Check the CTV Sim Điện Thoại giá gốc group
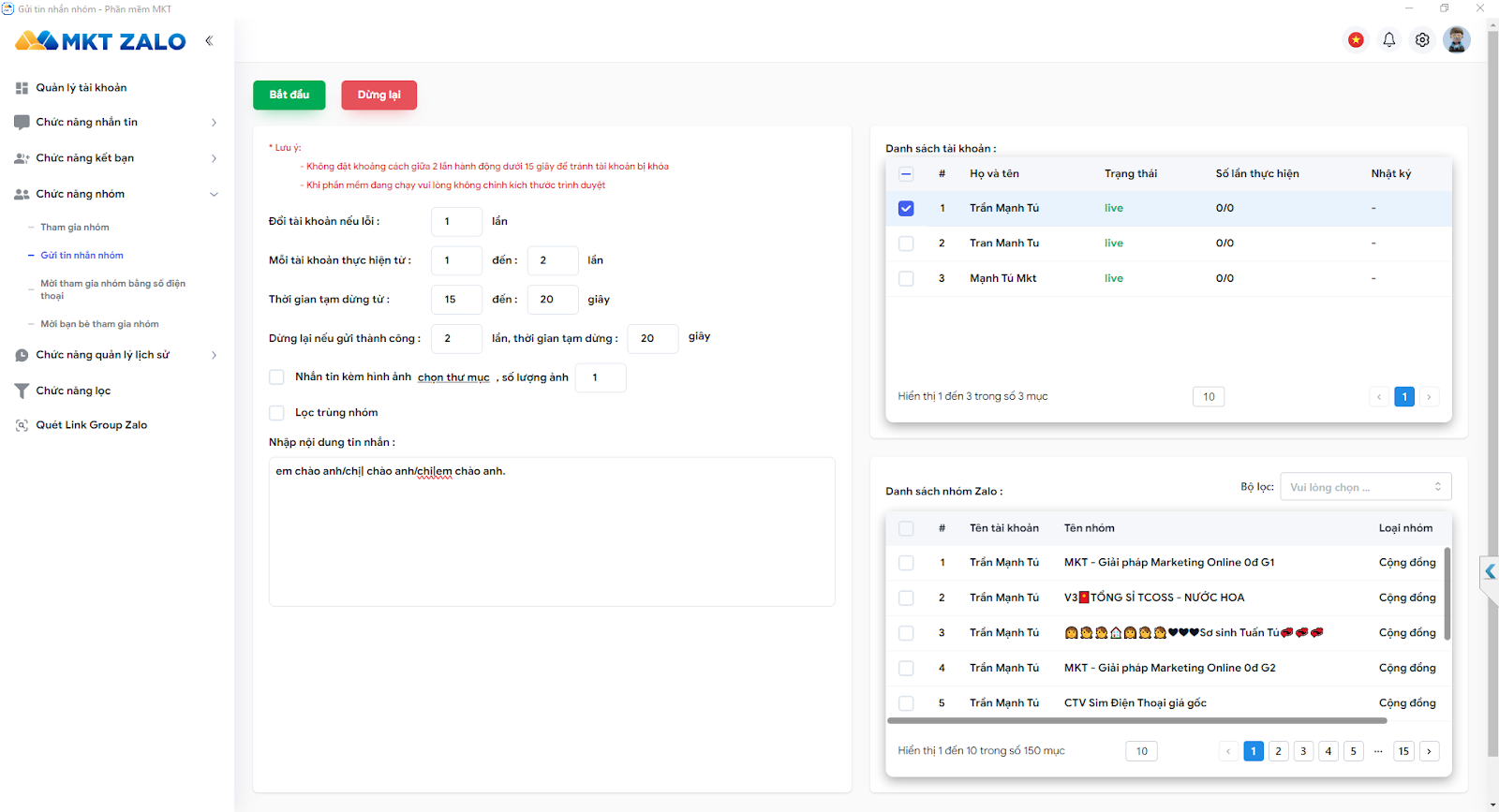Viewport: 1499px width, 812px height. (x=906, y=703)
